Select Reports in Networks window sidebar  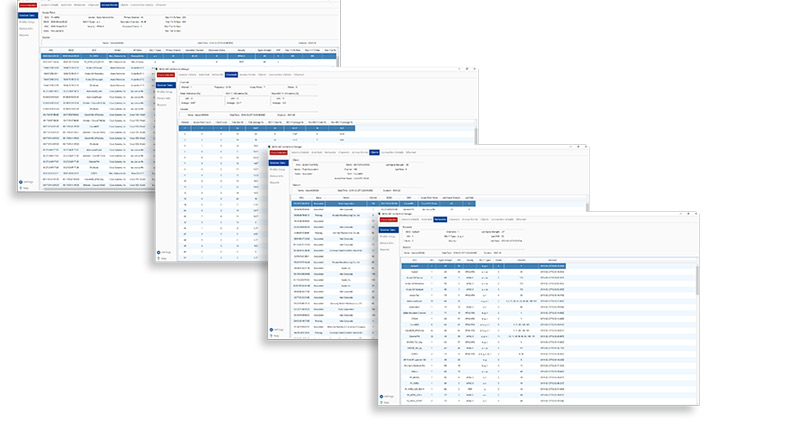pyautogui.click(x=385, y=249)
